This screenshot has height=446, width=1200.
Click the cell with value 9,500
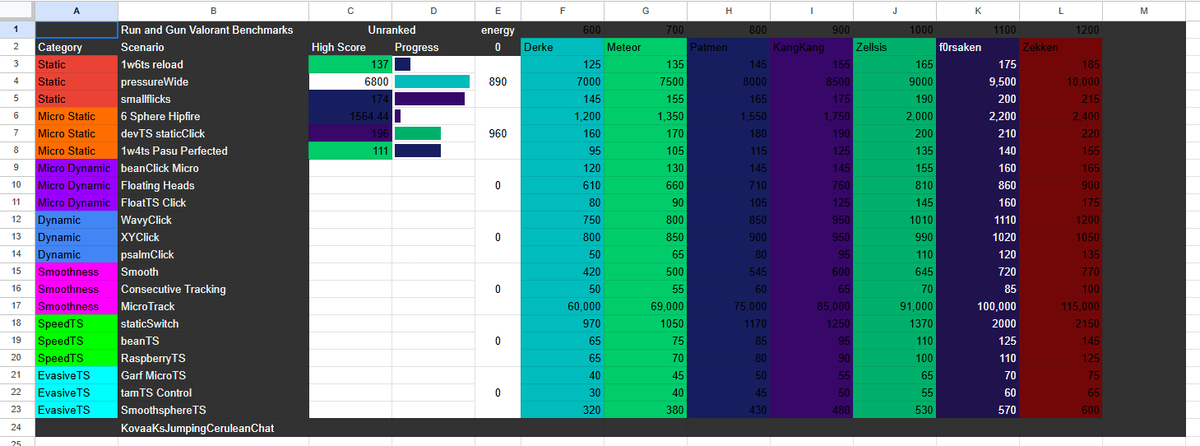pos(977,81)
